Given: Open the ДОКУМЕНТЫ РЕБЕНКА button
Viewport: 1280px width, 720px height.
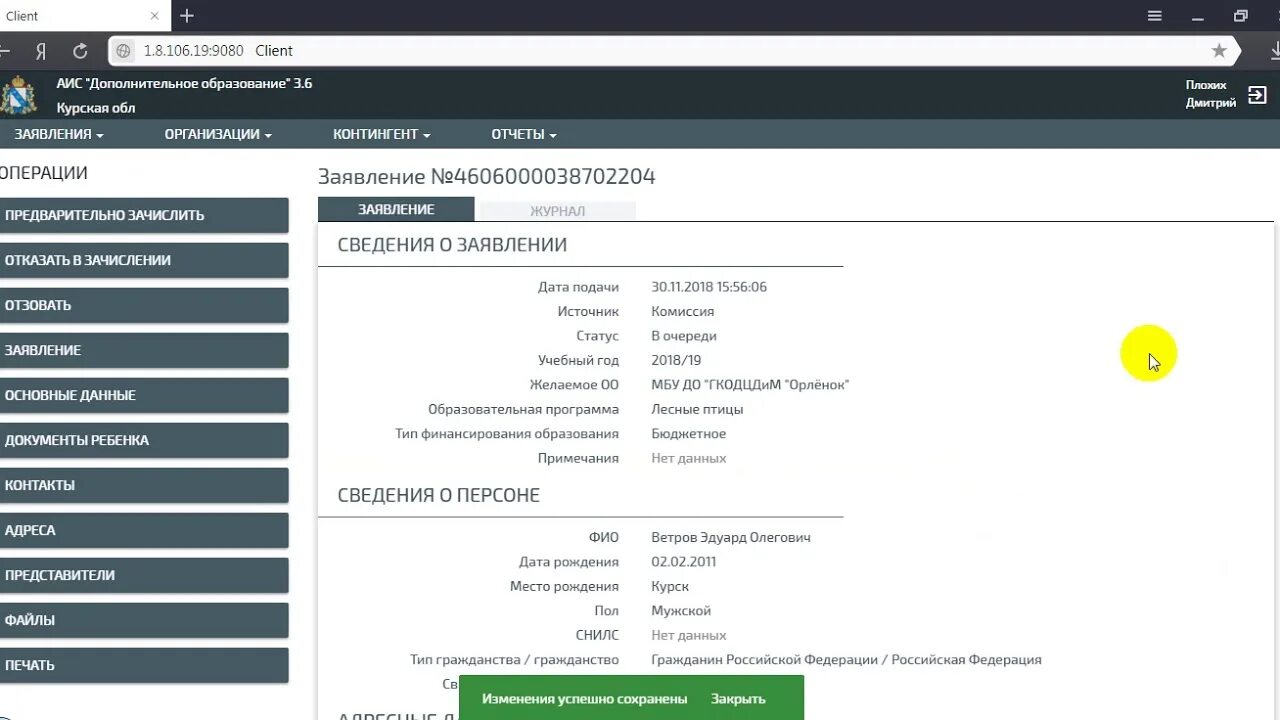Looking at the screenshot, I should click(x=144, y=440).
